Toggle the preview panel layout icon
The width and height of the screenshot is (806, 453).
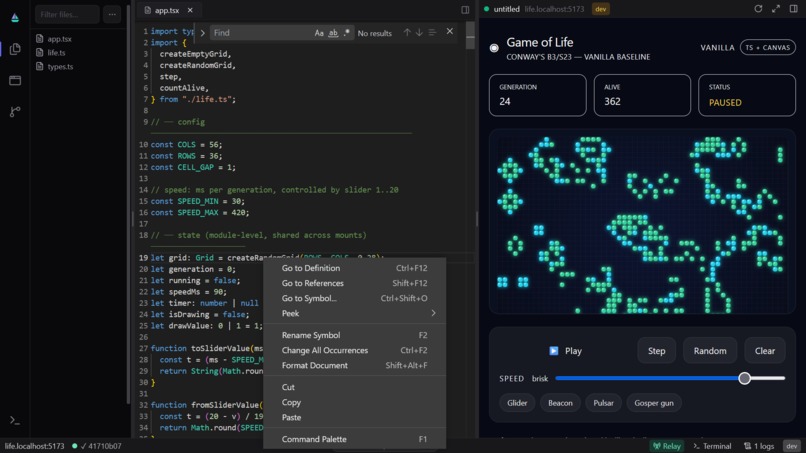tap(794, 9)
